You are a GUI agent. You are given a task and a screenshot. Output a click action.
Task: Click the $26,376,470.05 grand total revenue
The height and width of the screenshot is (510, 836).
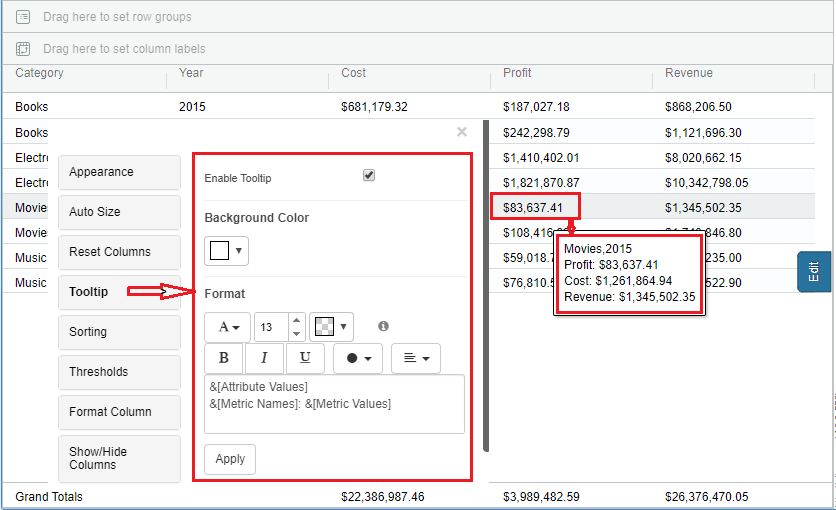tap(706, 497)
